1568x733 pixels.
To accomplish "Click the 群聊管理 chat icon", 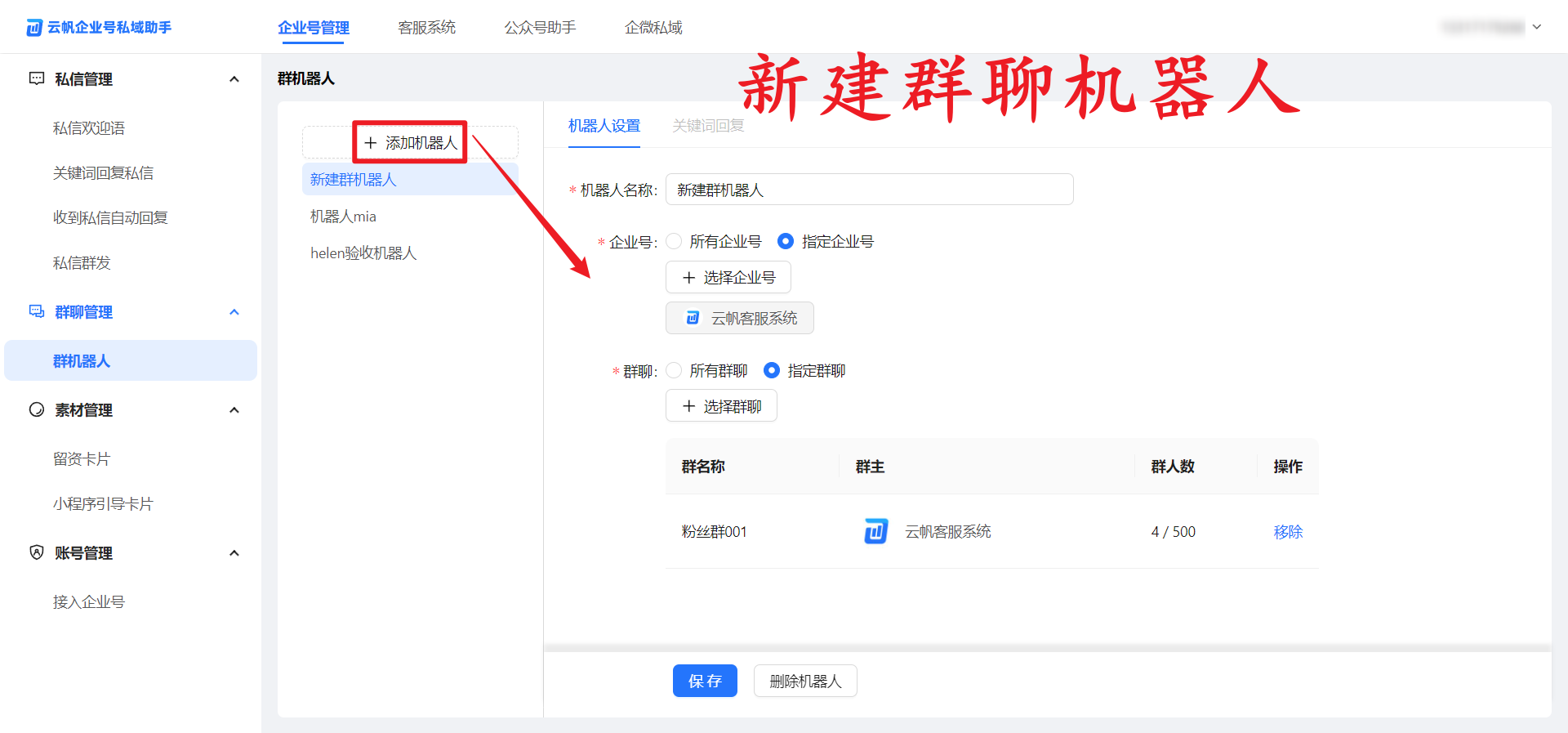I will click(x=37, y=311).
